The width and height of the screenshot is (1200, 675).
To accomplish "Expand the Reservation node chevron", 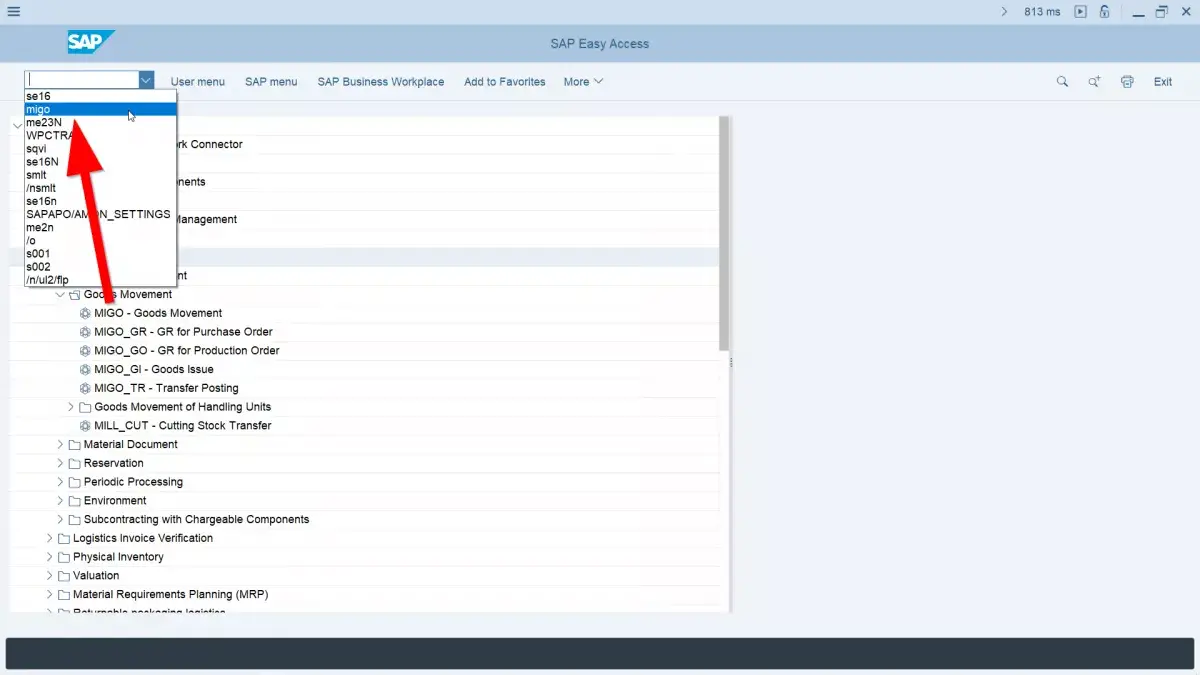I will click(60, 463).
